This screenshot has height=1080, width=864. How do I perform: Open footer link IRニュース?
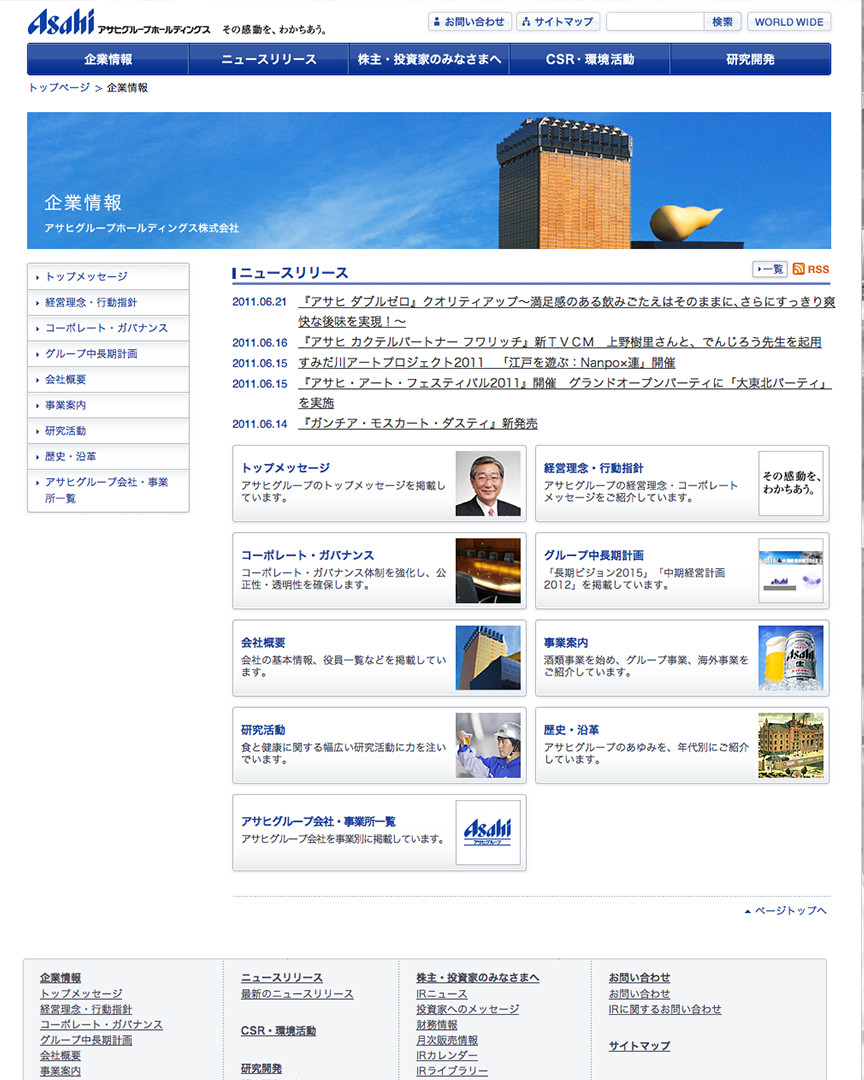(442, 994)
